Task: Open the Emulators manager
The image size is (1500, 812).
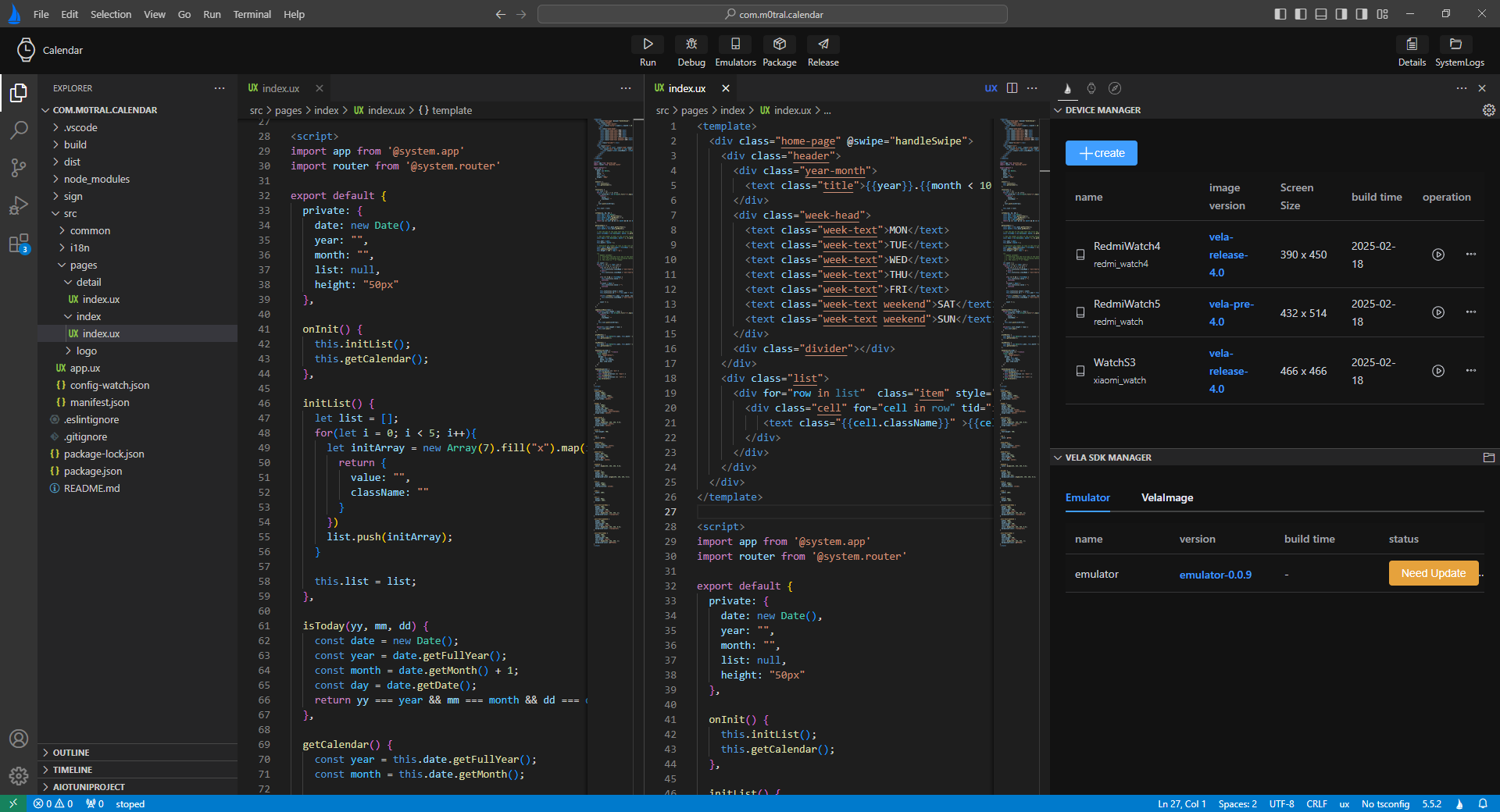Action: click(734, 51)
